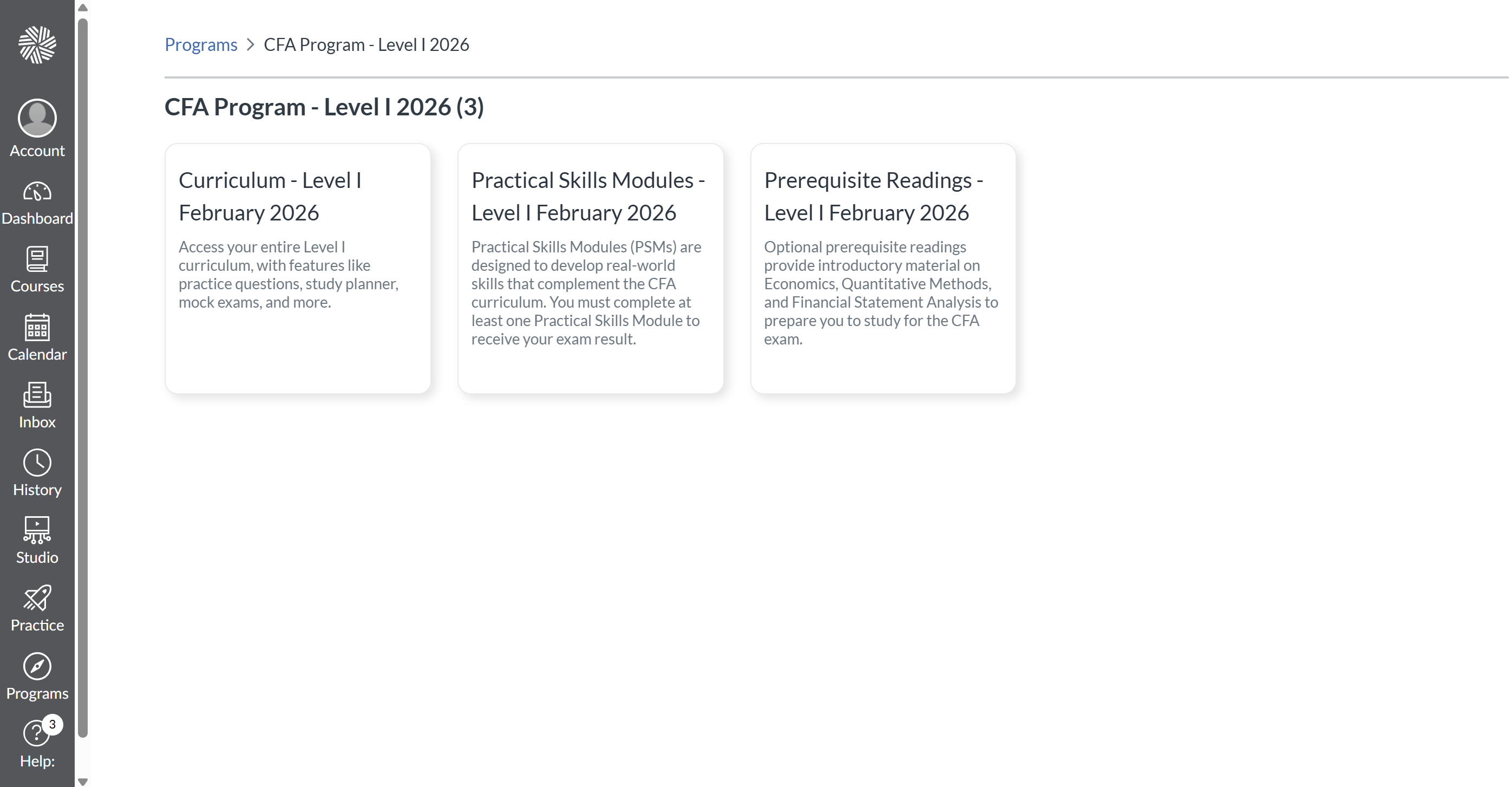
Task: Click the breadcrumb chevron separator after Programs
Action: tap(251, 44)
